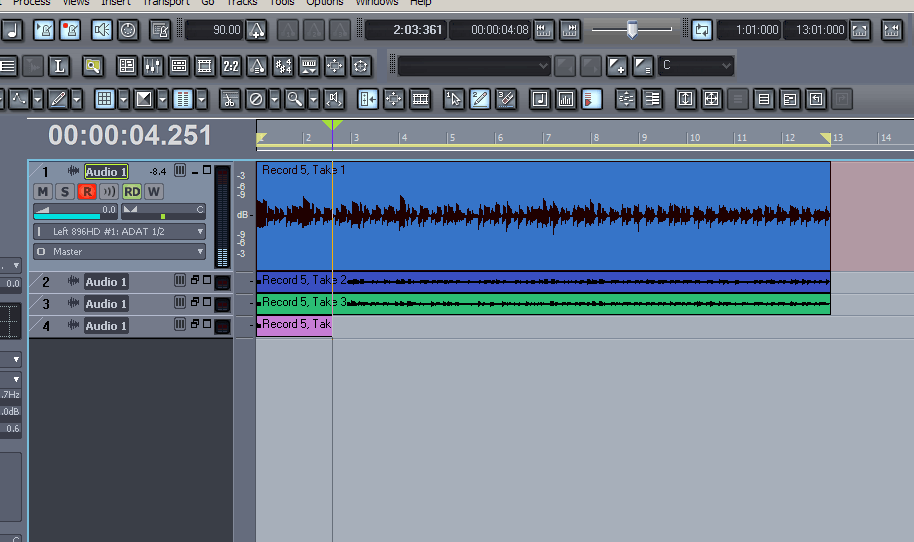Open the Lyrics view L icon

point(59,67)
